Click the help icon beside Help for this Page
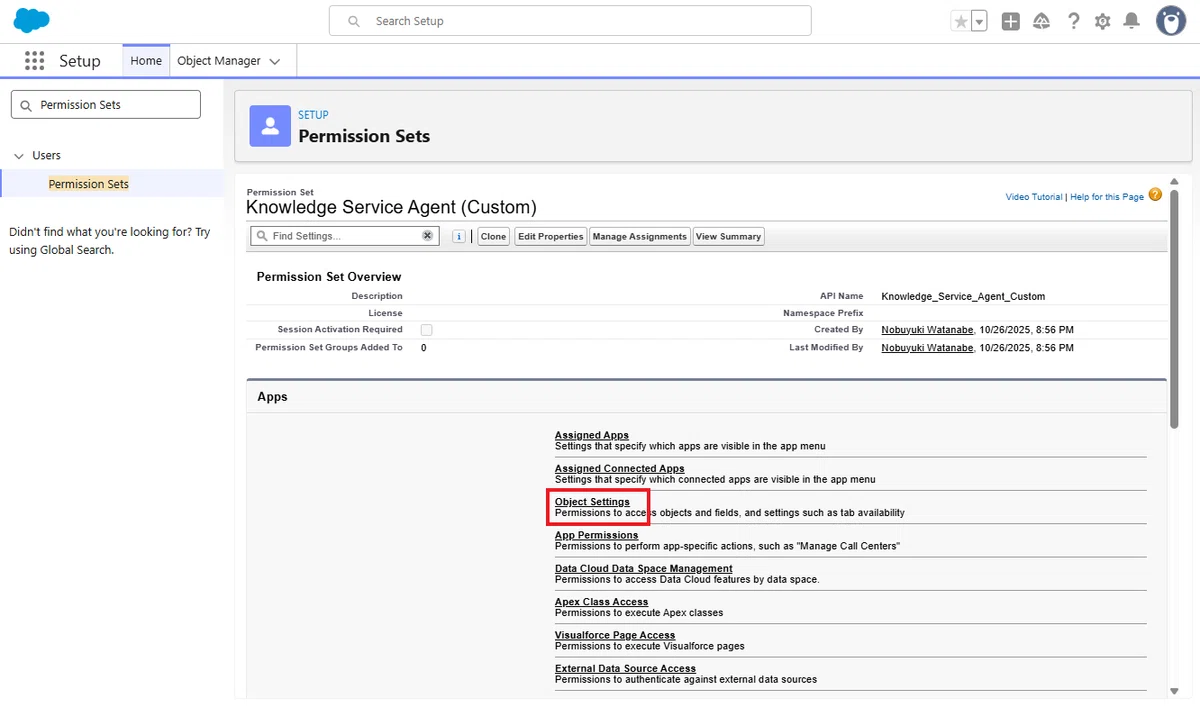Image resolution: width=1200 pixels, height=706 pixels. pos(1155,195)
